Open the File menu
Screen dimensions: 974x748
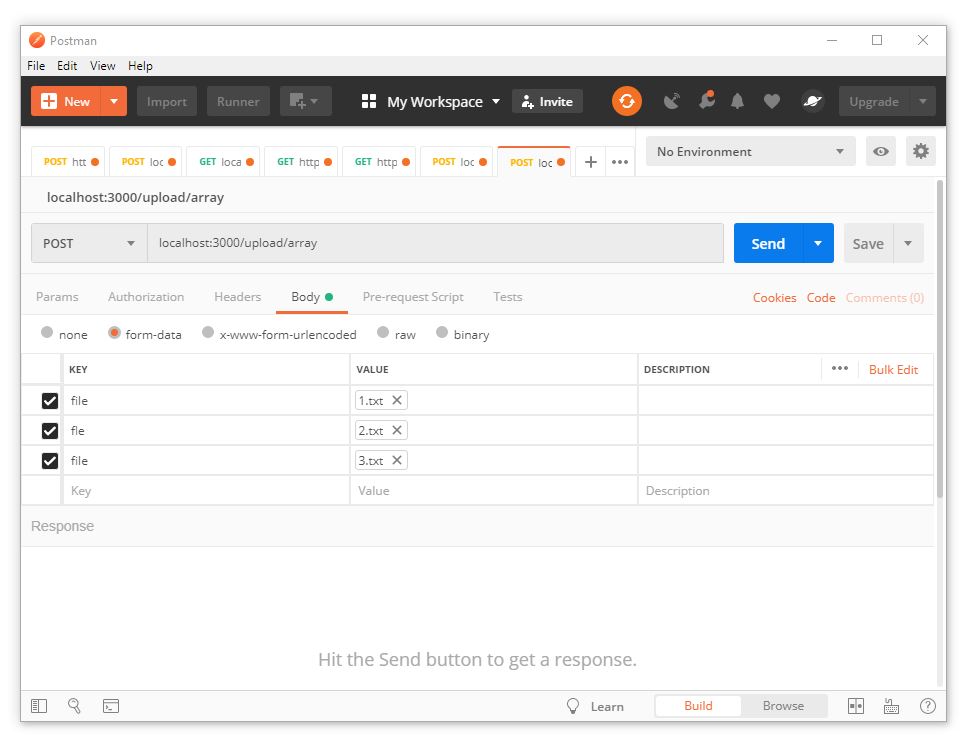pyautogui.click(x=36, y=66)
